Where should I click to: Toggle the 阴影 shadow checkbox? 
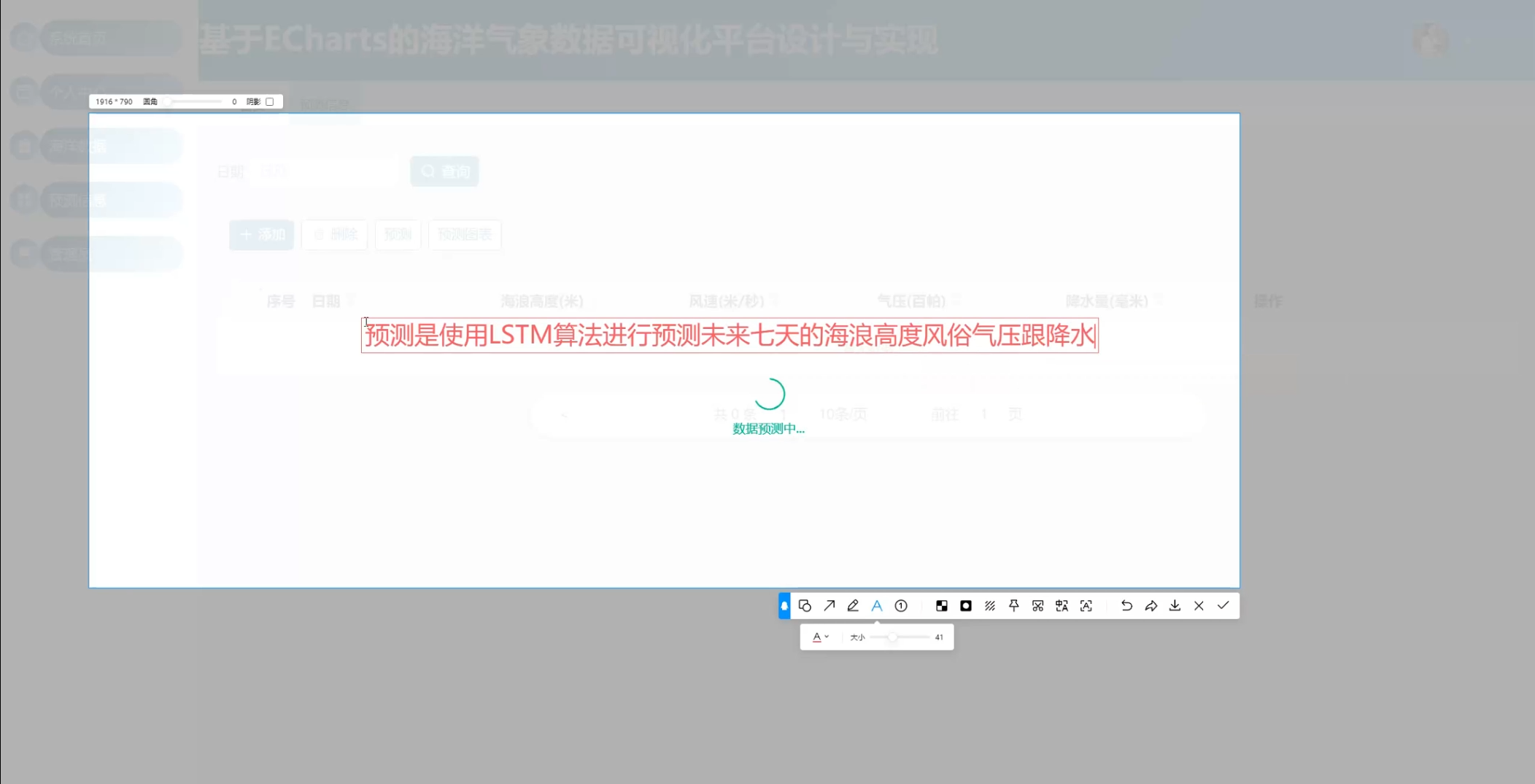pyautogui.click(x=270, y=101)
